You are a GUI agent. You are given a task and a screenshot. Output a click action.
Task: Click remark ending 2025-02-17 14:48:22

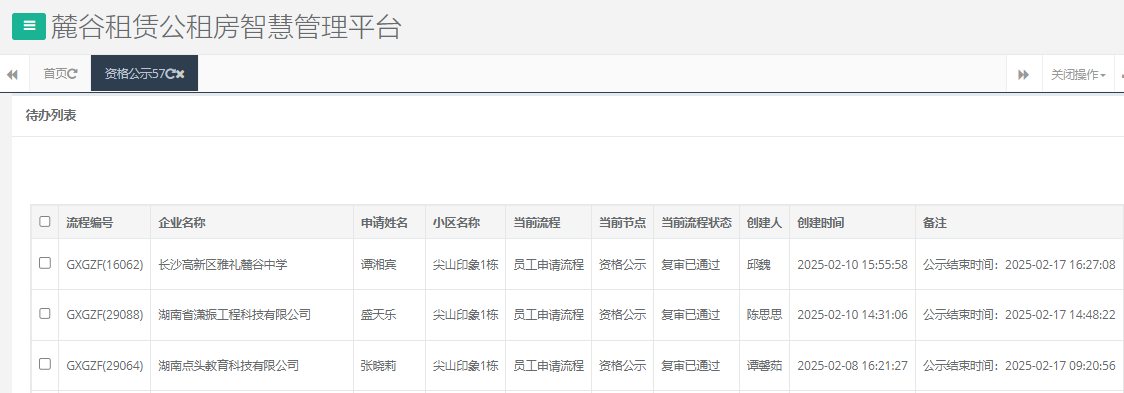coord(1019,315)
